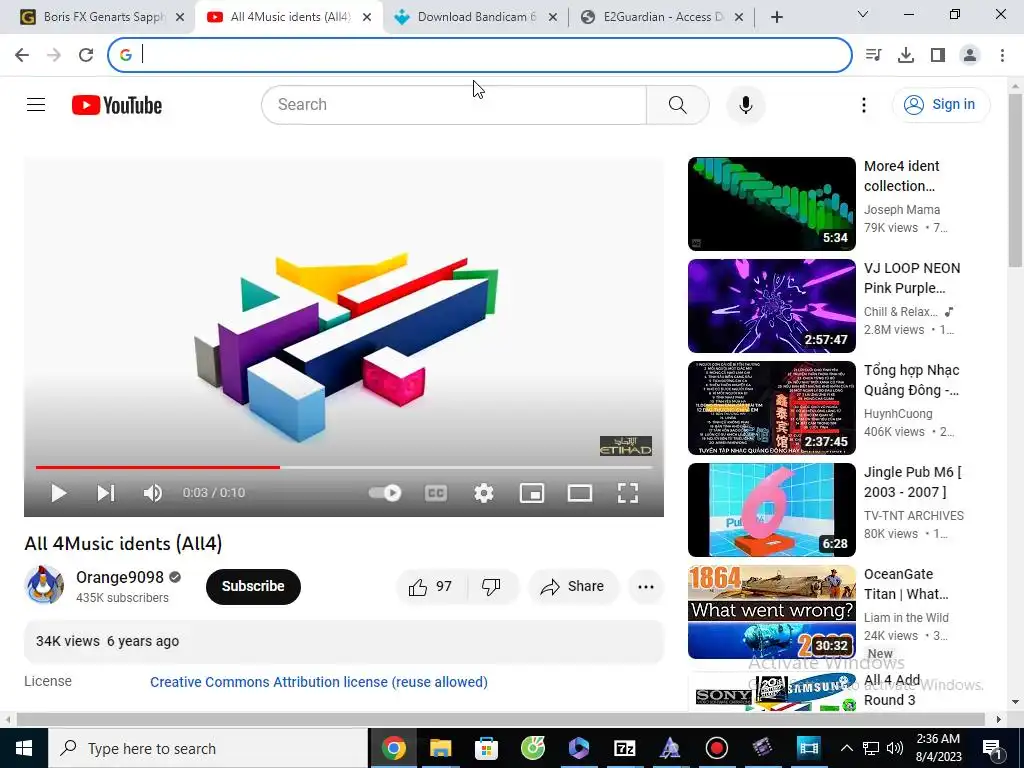Skip to the next video
The image size is (1024, 768).
click(106, 493)
